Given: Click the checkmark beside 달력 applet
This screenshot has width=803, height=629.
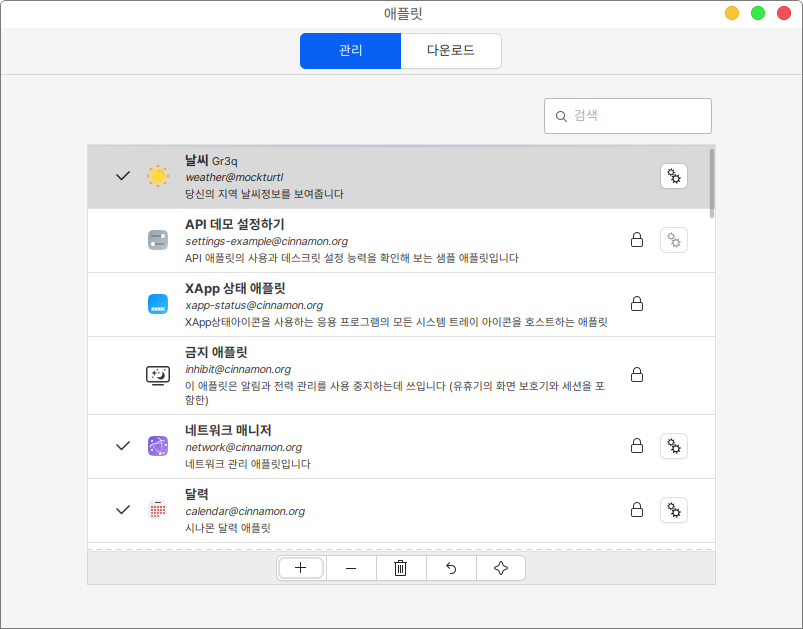Looking at the screenshot, I should 123,510.
